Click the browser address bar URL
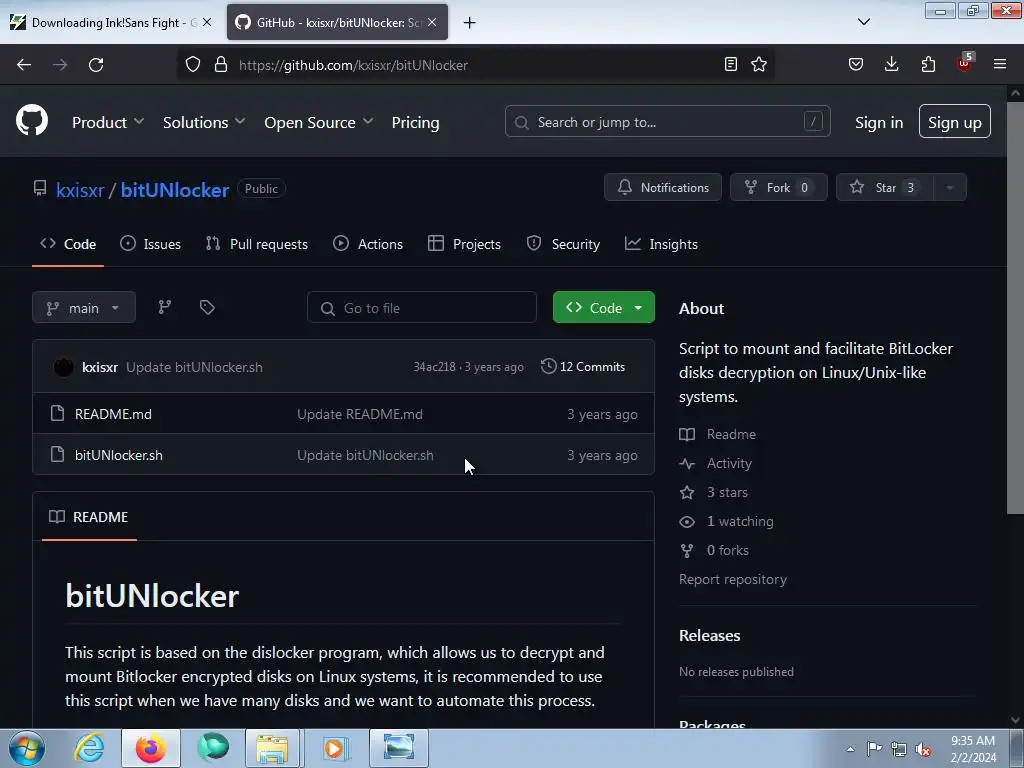 [353, 65]
